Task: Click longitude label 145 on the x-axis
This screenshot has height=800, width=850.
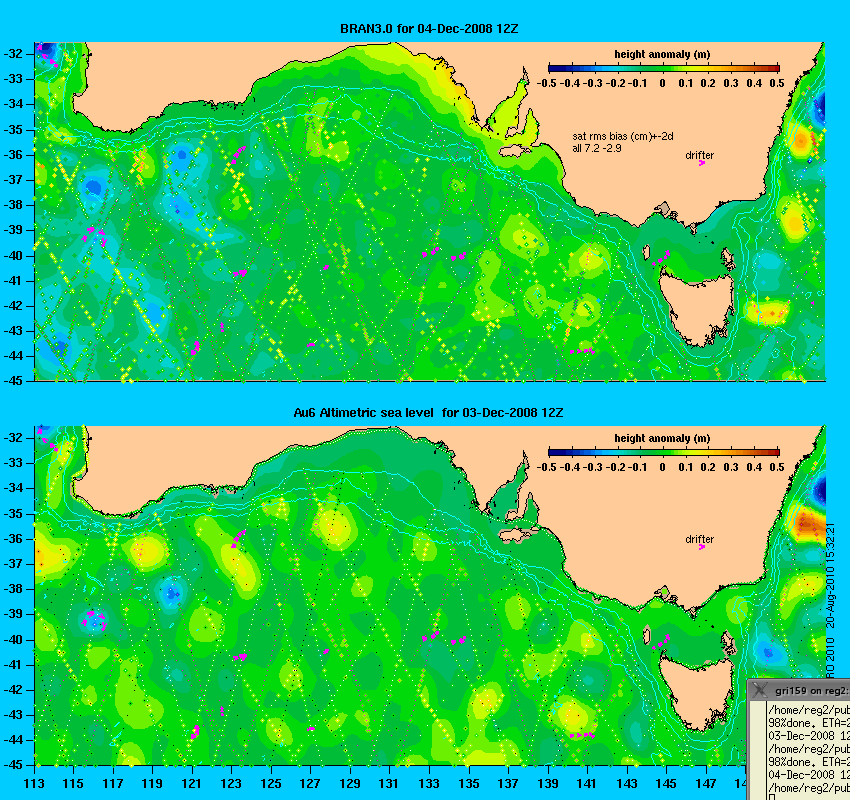Action: pos(667,784)
